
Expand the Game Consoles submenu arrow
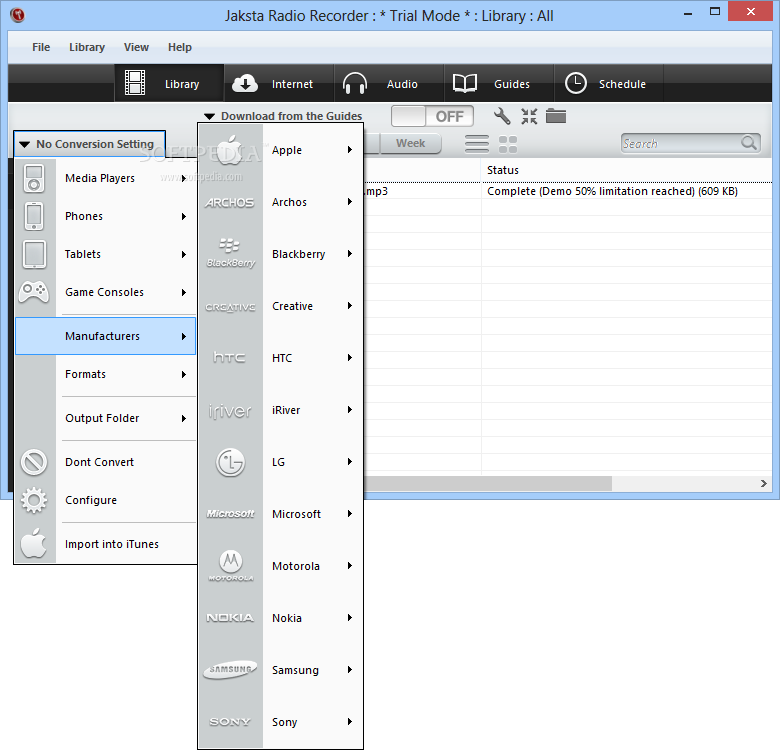(x=184, y=292)
